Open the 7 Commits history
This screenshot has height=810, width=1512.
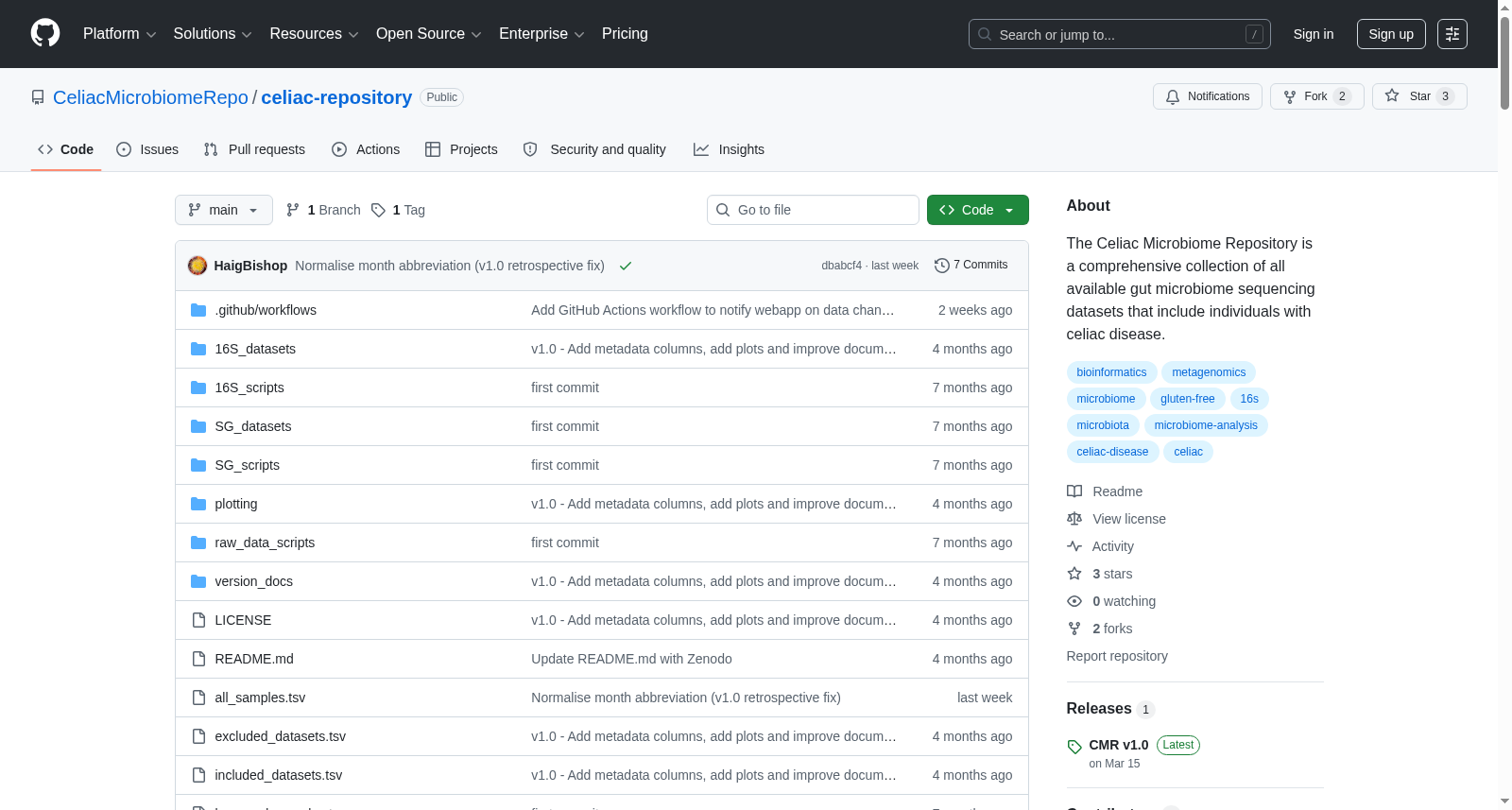(971, 266)
